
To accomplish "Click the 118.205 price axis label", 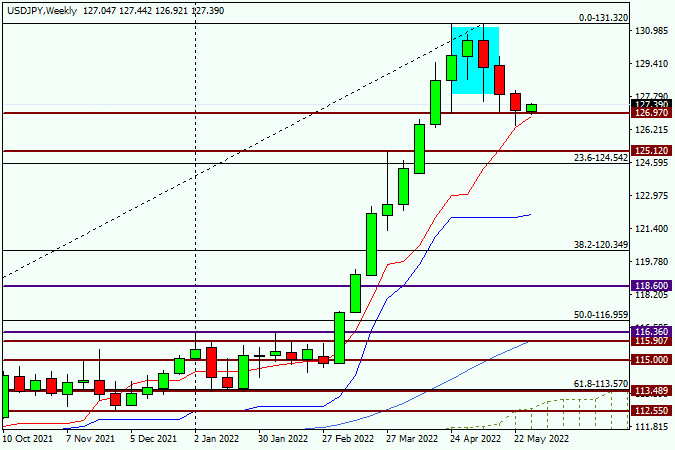I will [652, 295].
